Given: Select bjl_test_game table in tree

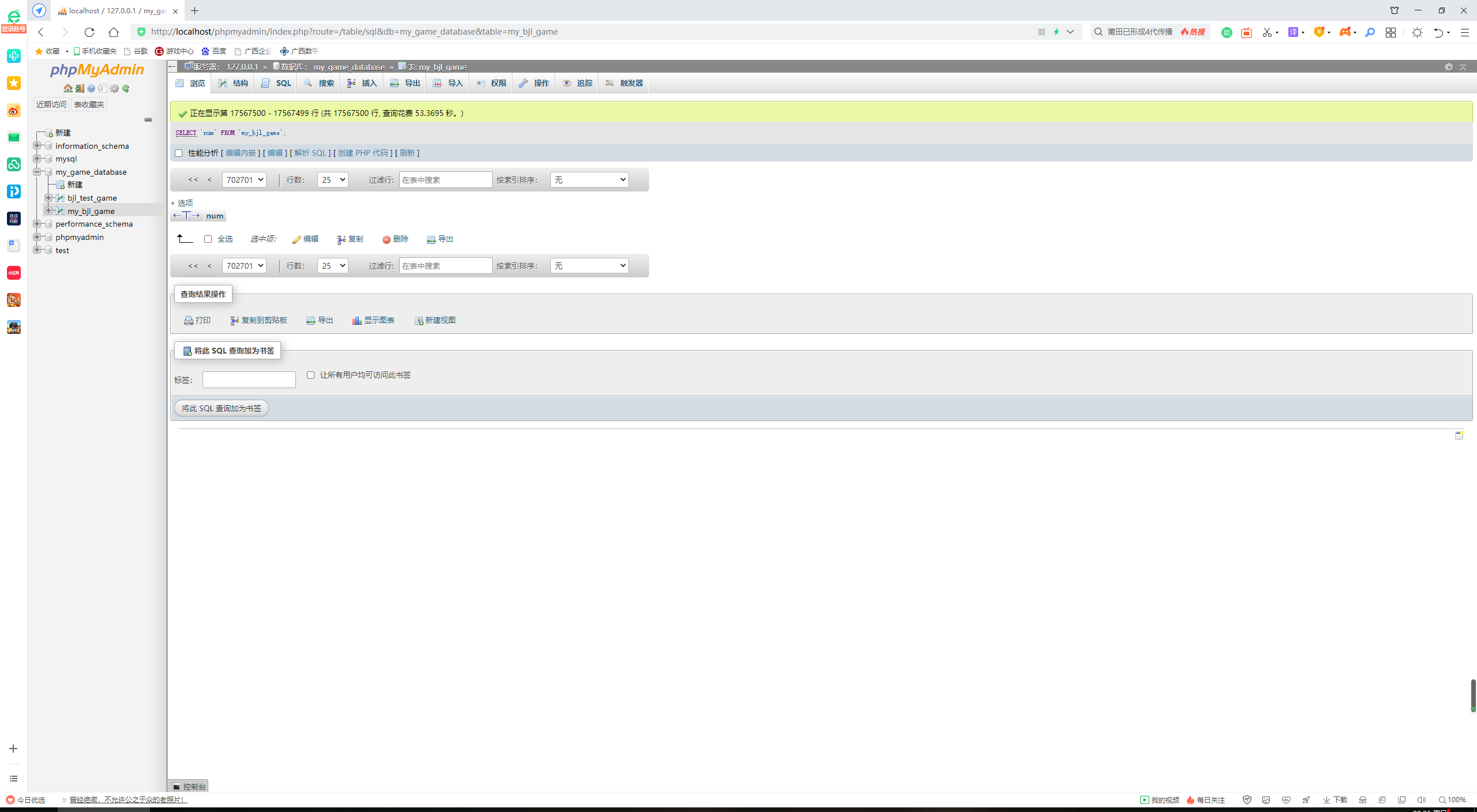Looking at the screenshot, I should pyautogui.click(x=92, y=198).
